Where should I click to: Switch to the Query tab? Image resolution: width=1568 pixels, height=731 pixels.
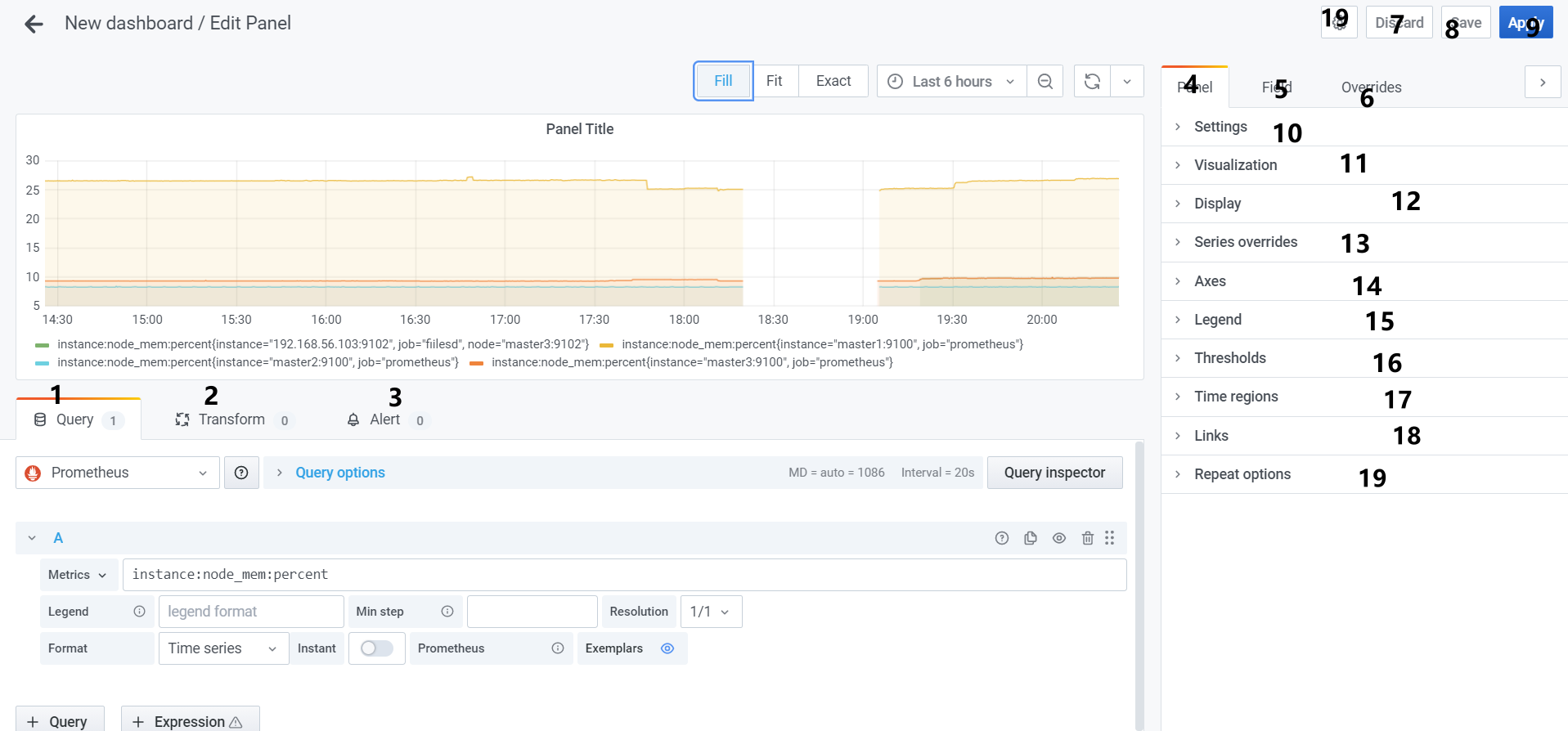pyautogui.click(x=79, y=419)
